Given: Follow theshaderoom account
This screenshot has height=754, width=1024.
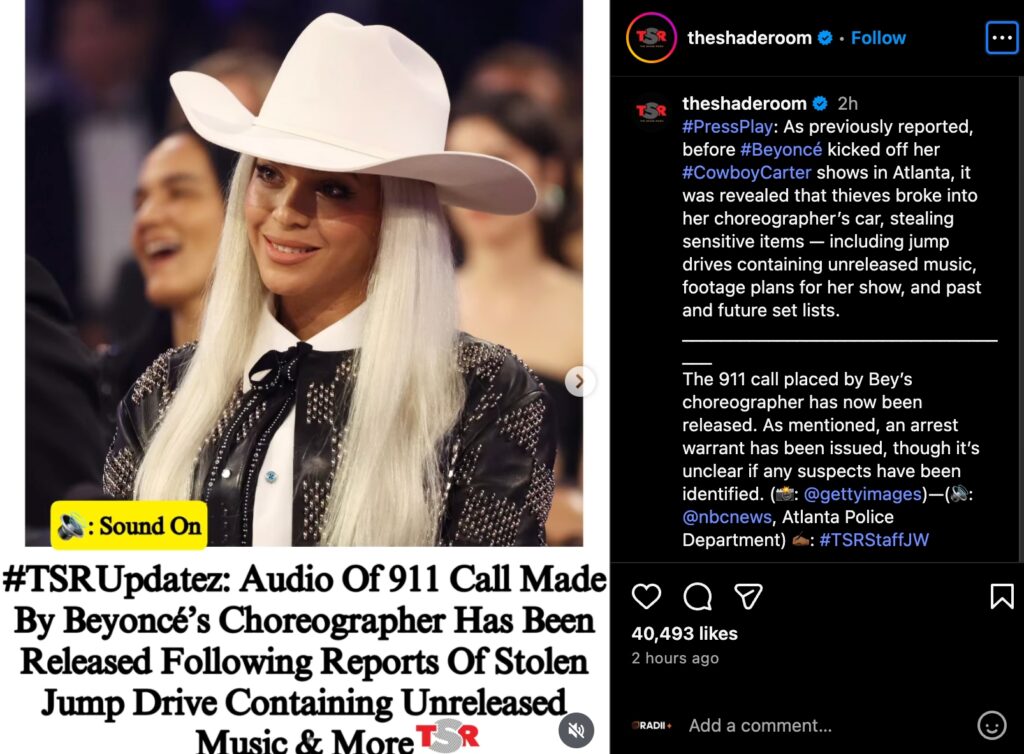Looking at the screenshot, I should (x=878, y=38).
